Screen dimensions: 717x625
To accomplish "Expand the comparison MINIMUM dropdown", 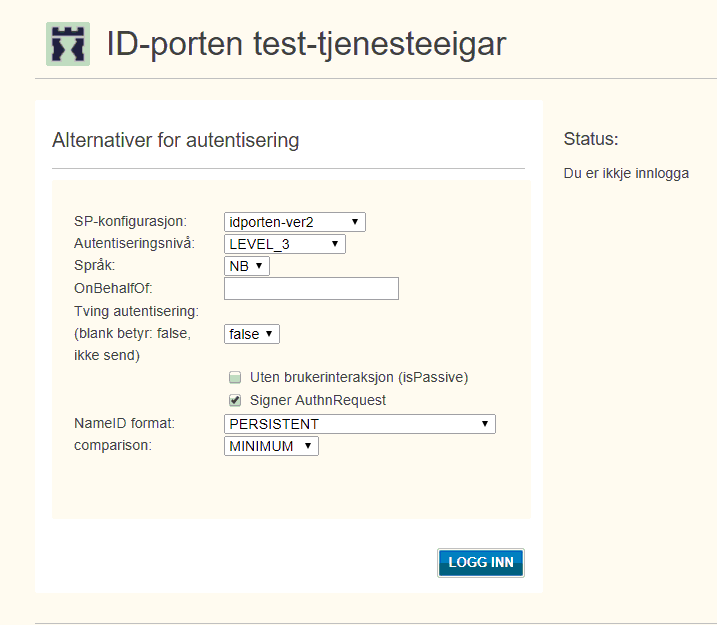I will (271, 446).
